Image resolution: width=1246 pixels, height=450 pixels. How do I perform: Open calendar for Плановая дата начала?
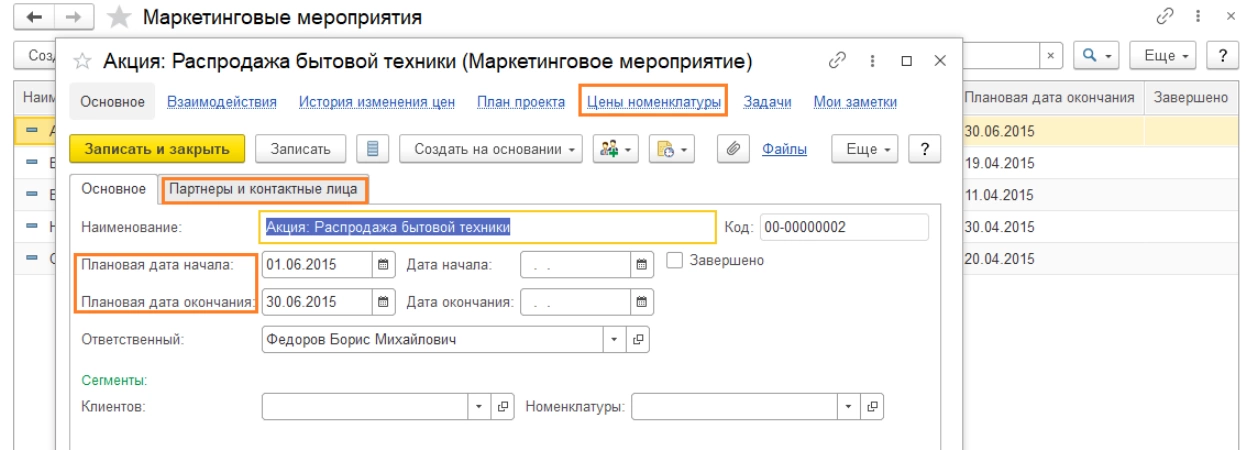(x=383, y=265)
